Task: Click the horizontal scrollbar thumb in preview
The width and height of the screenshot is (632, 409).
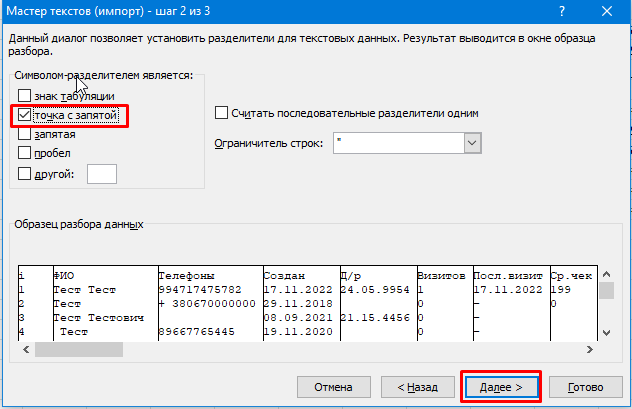Action: [79, 349]
